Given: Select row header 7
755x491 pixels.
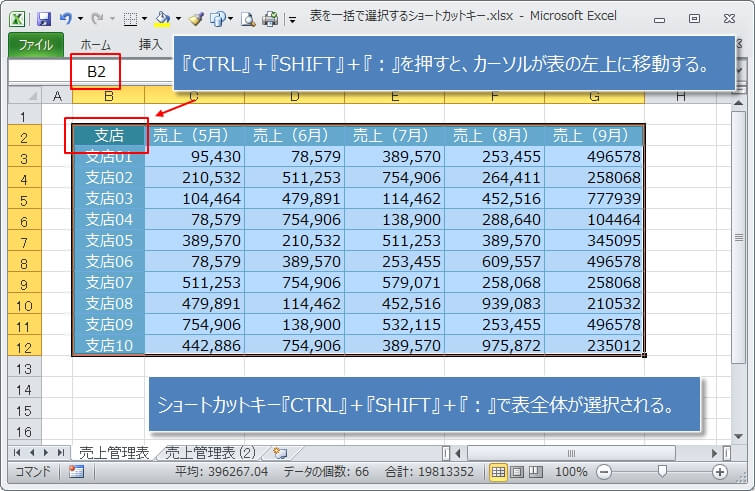Looking at the screenshot, I should pos(25,242).
